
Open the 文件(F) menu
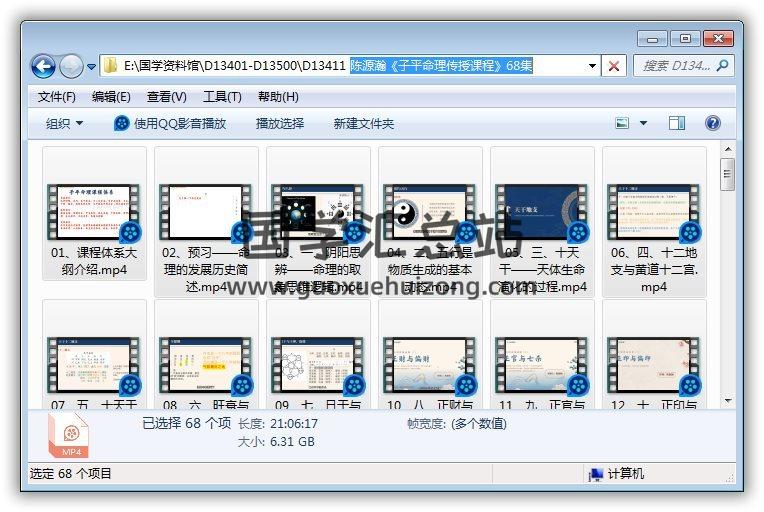click(x=57, y=96)
